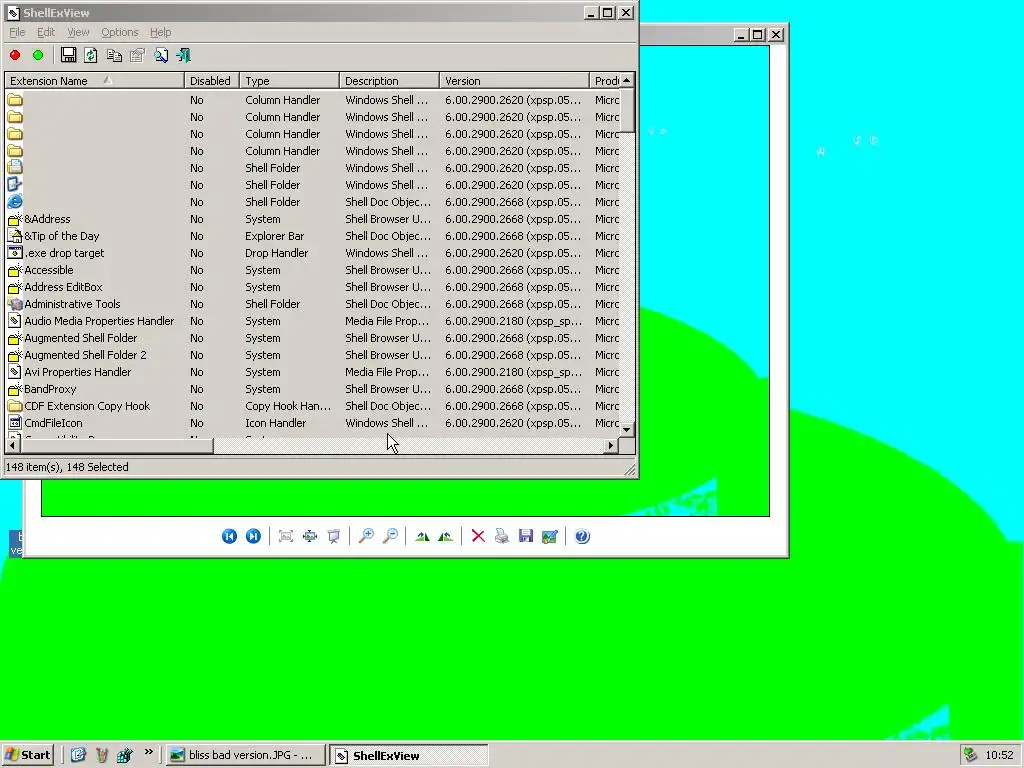Click the Copy To floppy icon in picture viewer
The height and width of the screenshot is (768, 1024).
click(526, 536)
